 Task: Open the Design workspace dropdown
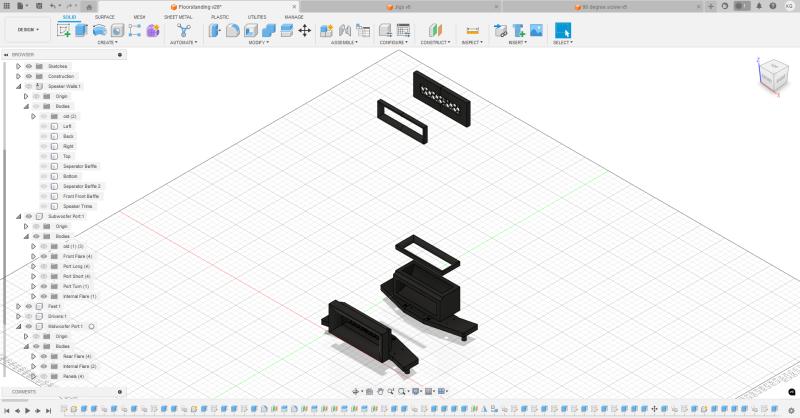point(26,30)
